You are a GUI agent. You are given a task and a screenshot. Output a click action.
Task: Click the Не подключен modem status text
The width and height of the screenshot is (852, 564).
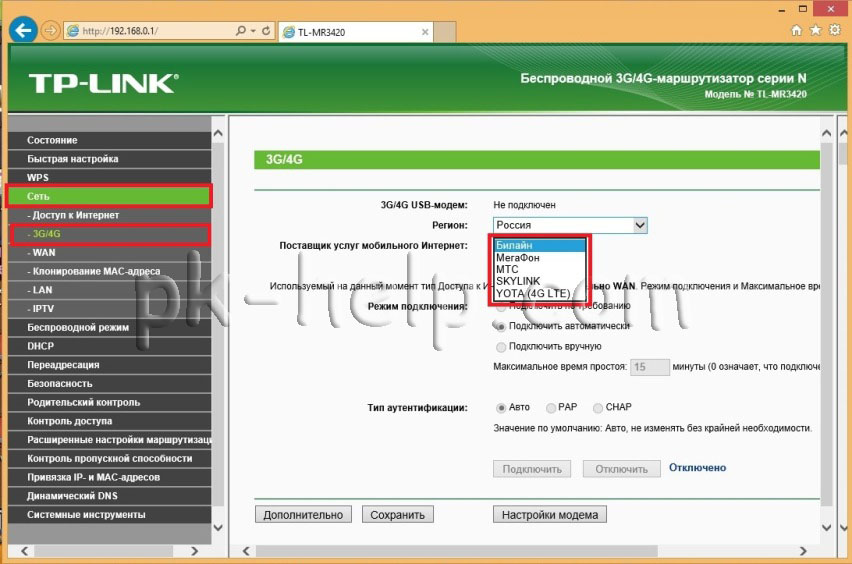point(524,205)
